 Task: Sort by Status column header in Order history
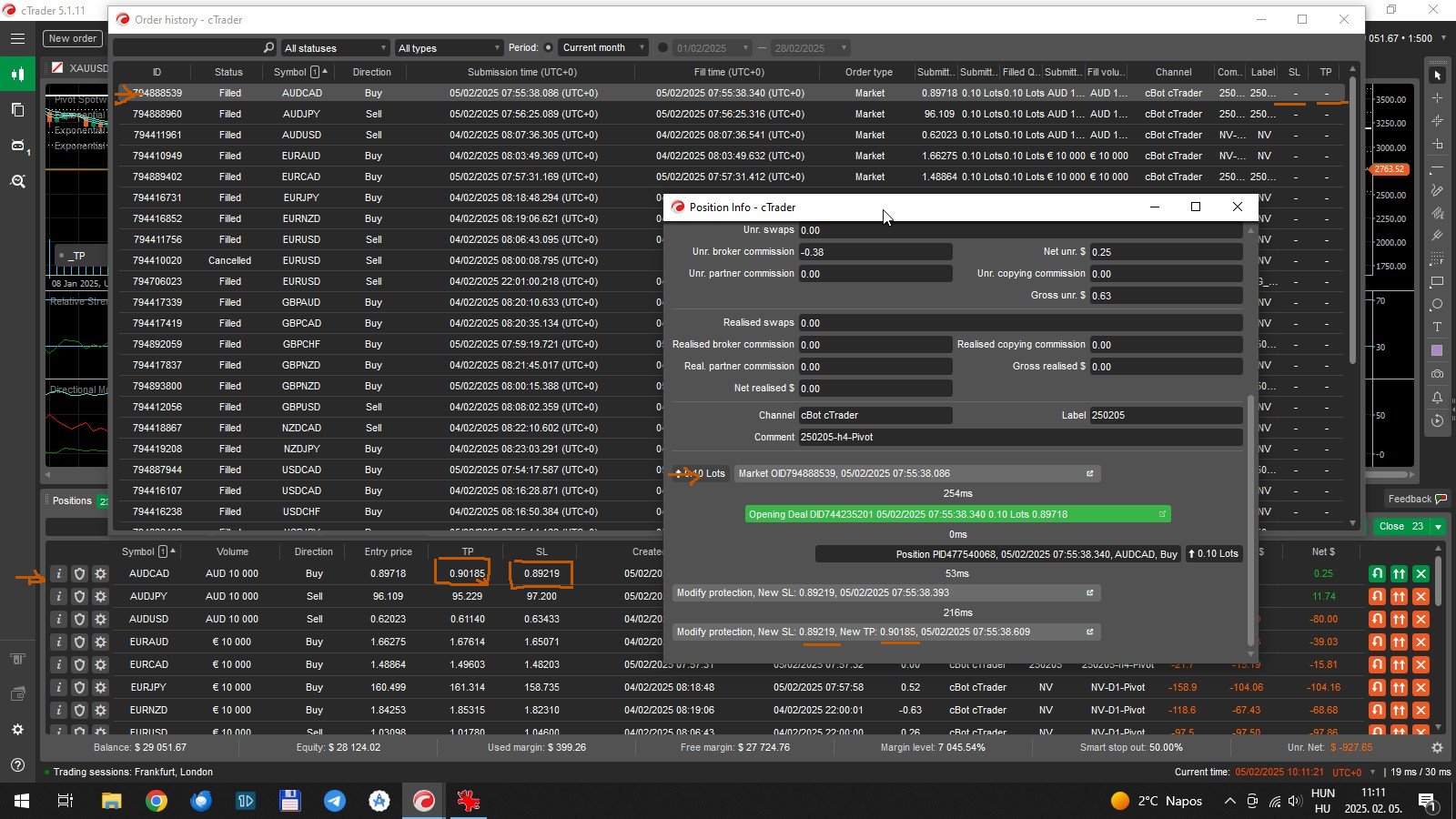228,72
